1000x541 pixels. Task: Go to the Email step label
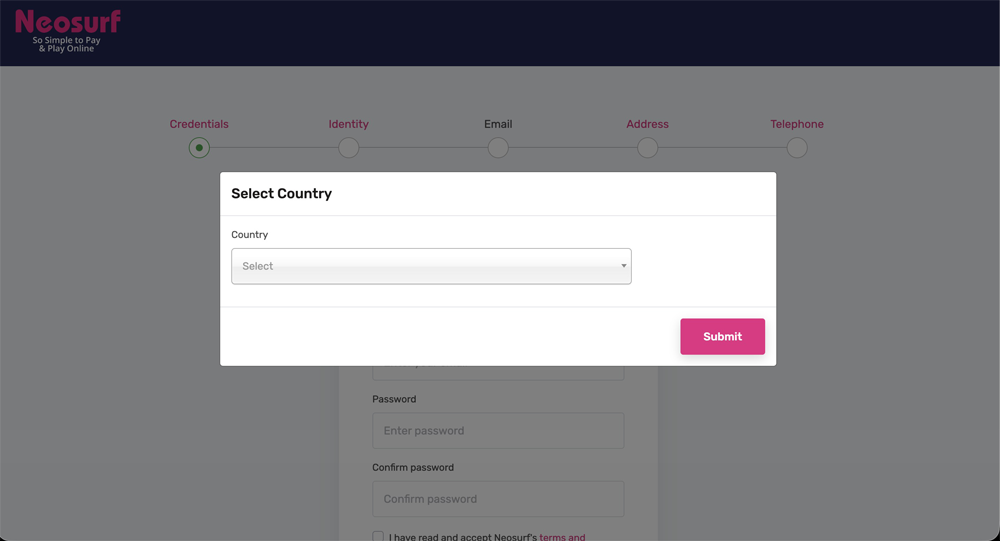[x=498, y=124]
